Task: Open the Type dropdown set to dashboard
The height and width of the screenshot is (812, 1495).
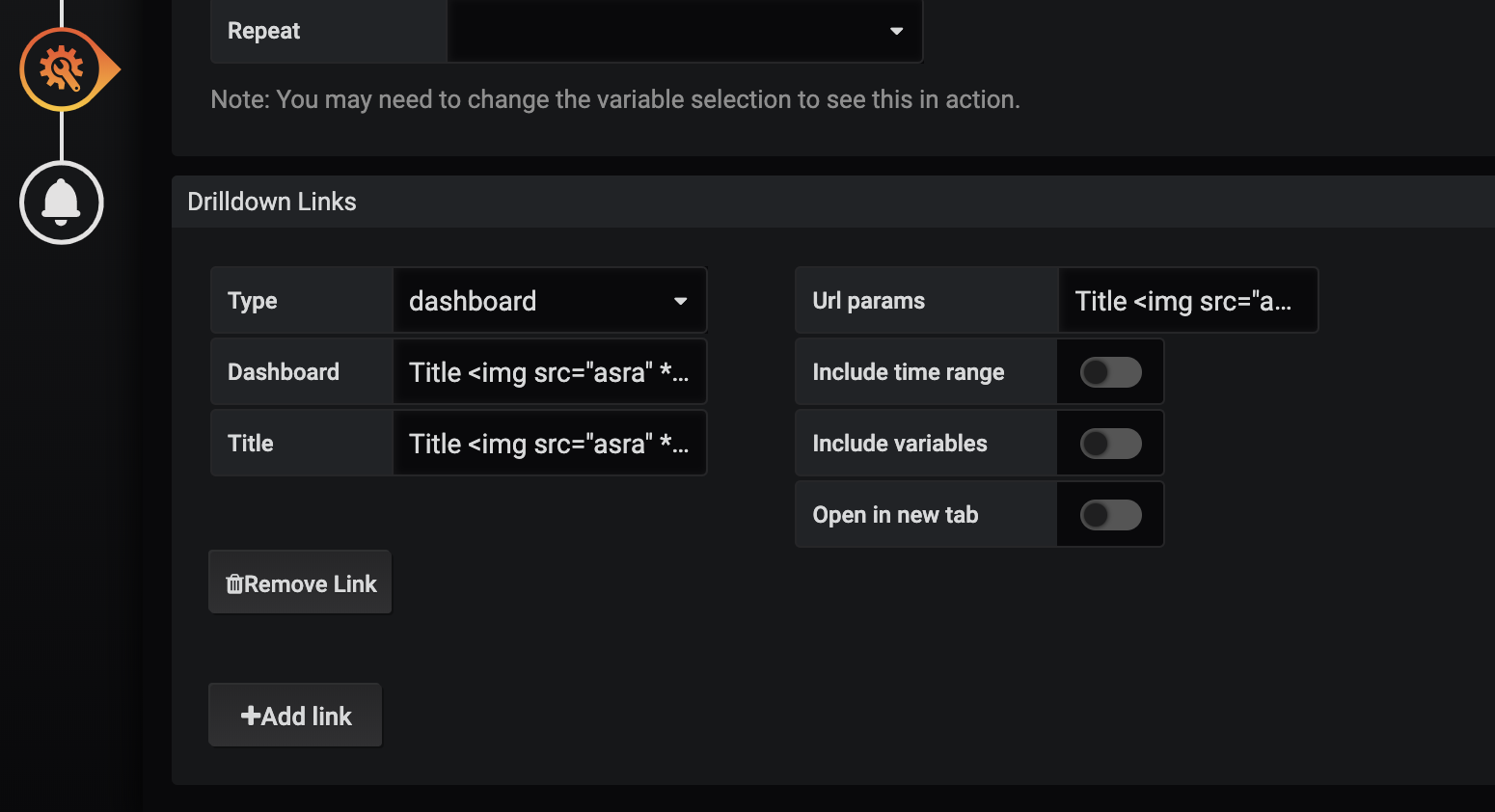Action: point(549,300)
